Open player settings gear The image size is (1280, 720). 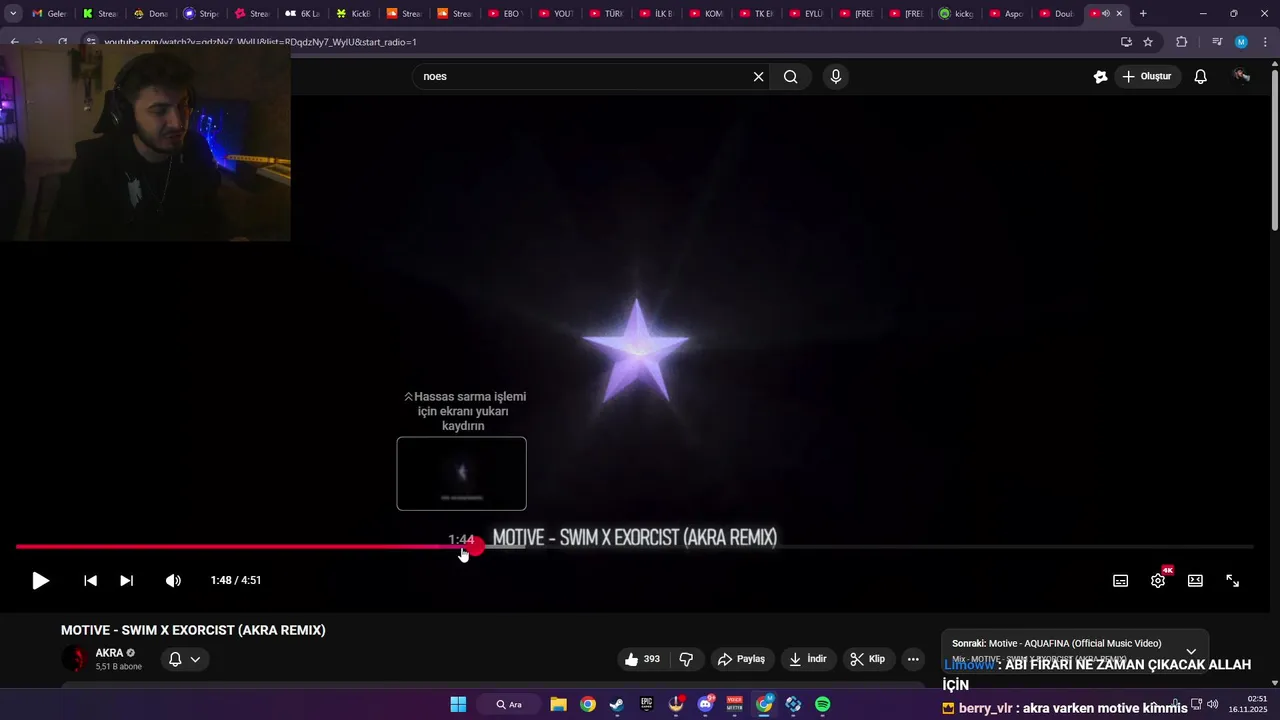point(1158,581)
